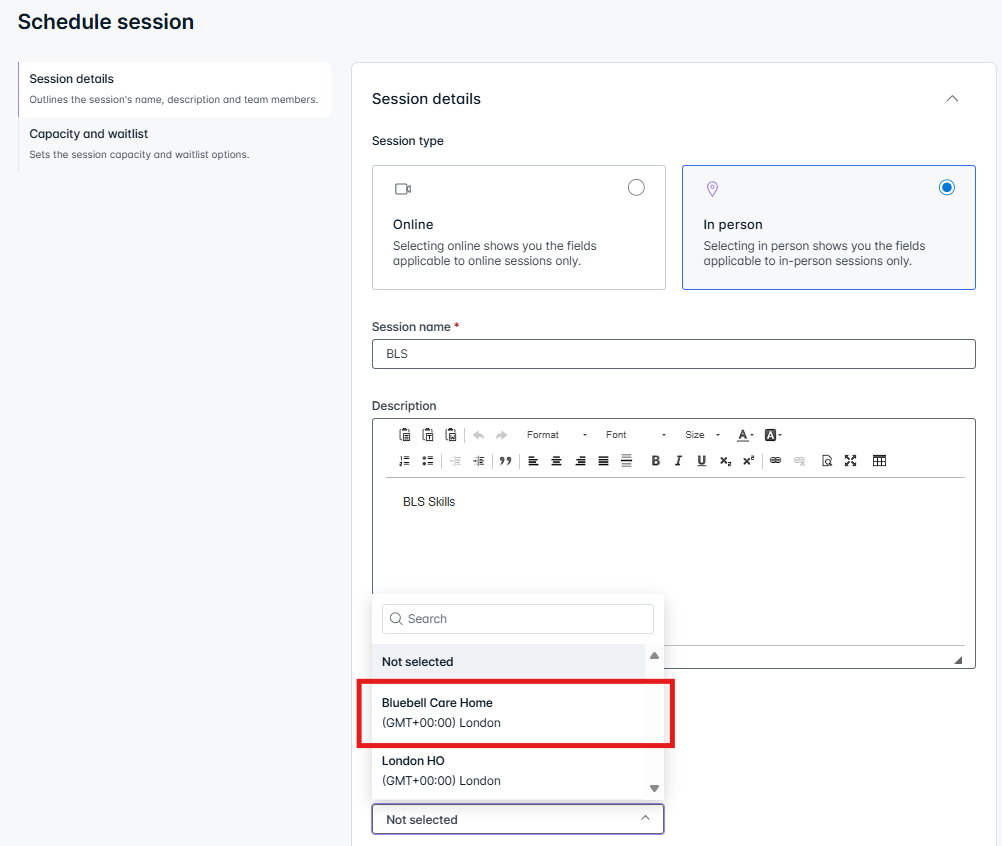Click the Underline icon in the toolbar
This screenshot has width=1002, height=846.
(x=701, y=461)
